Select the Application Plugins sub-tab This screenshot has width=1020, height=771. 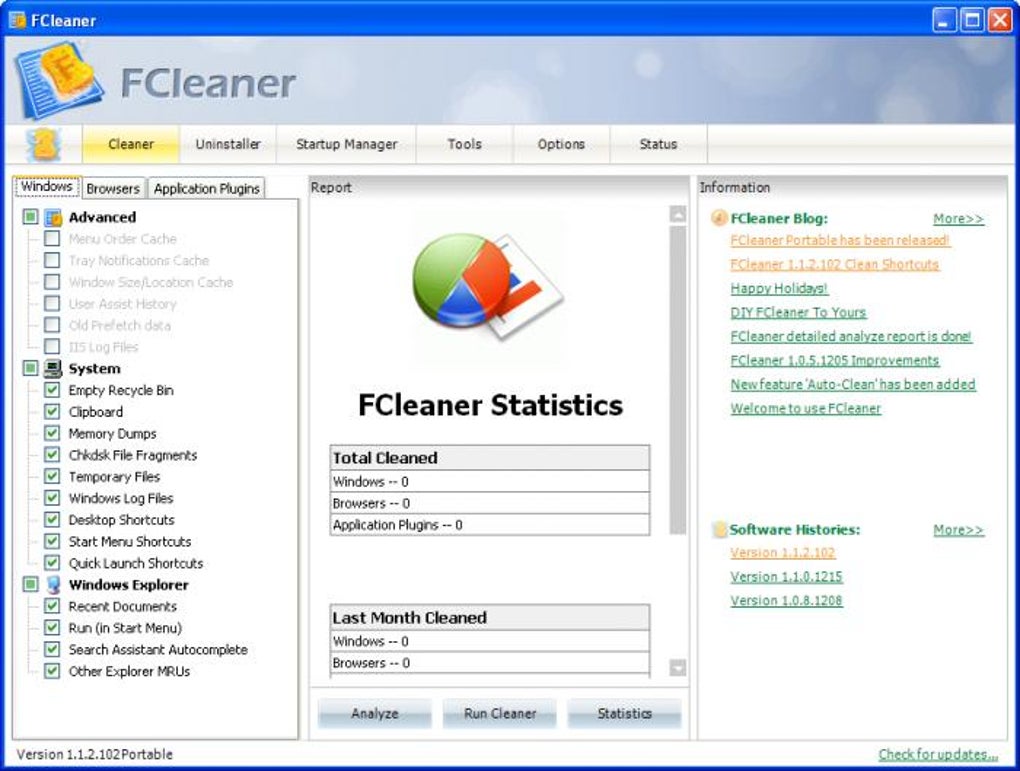(x=206, y=189)
